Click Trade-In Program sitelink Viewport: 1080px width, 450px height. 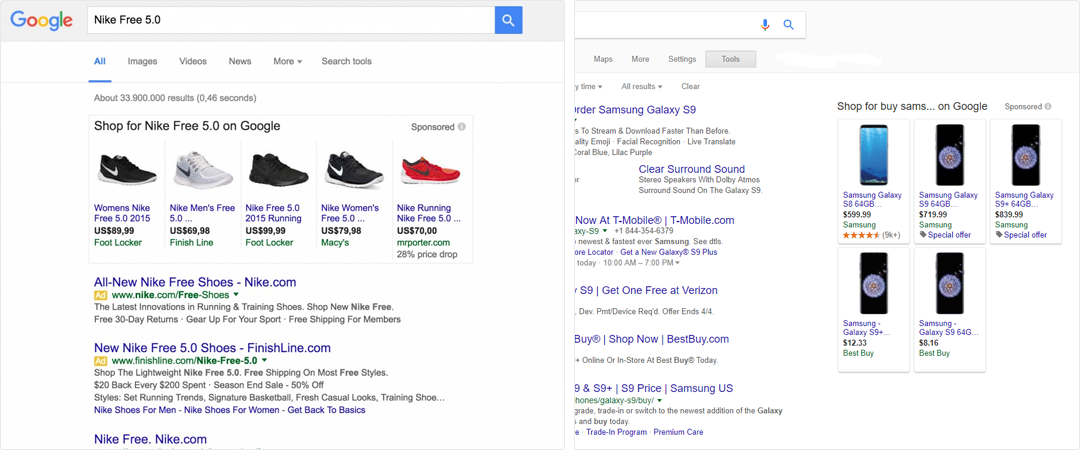click(616, 432)
